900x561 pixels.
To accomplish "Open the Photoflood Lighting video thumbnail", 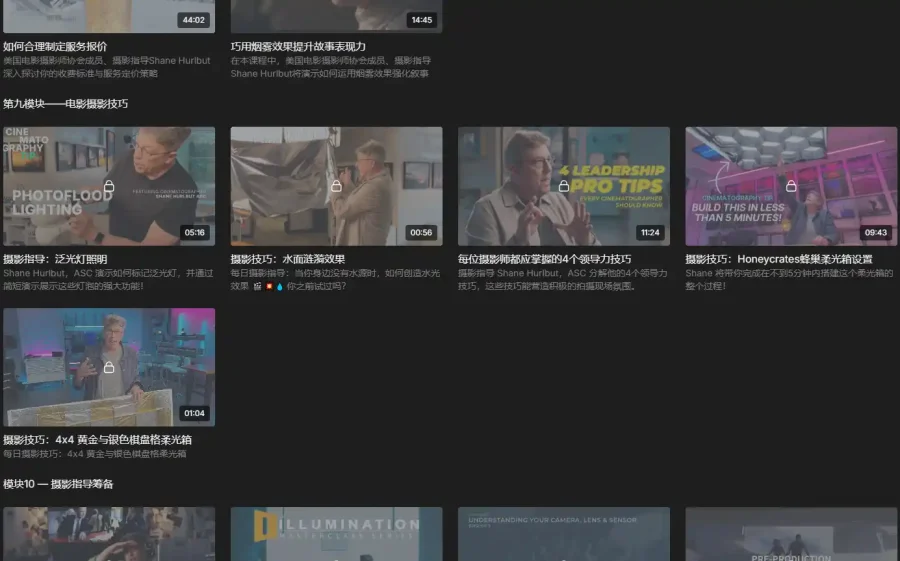I will (x=109, y=186).
